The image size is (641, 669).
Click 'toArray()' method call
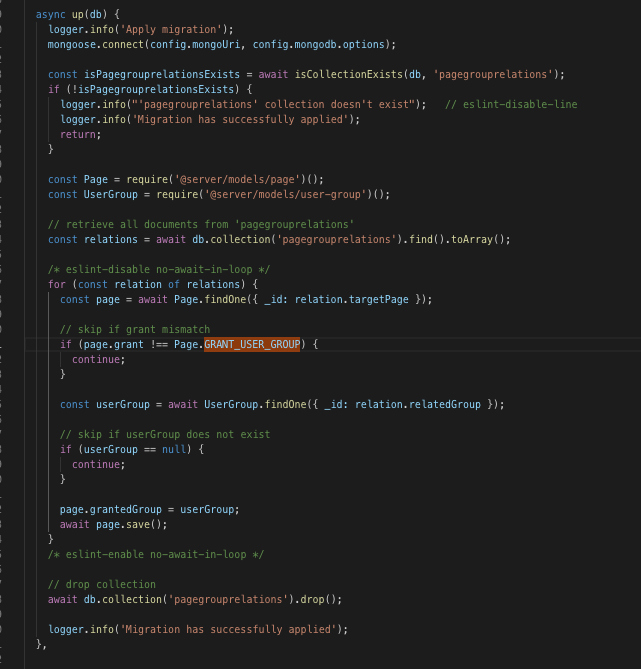(x=478, y=239)
